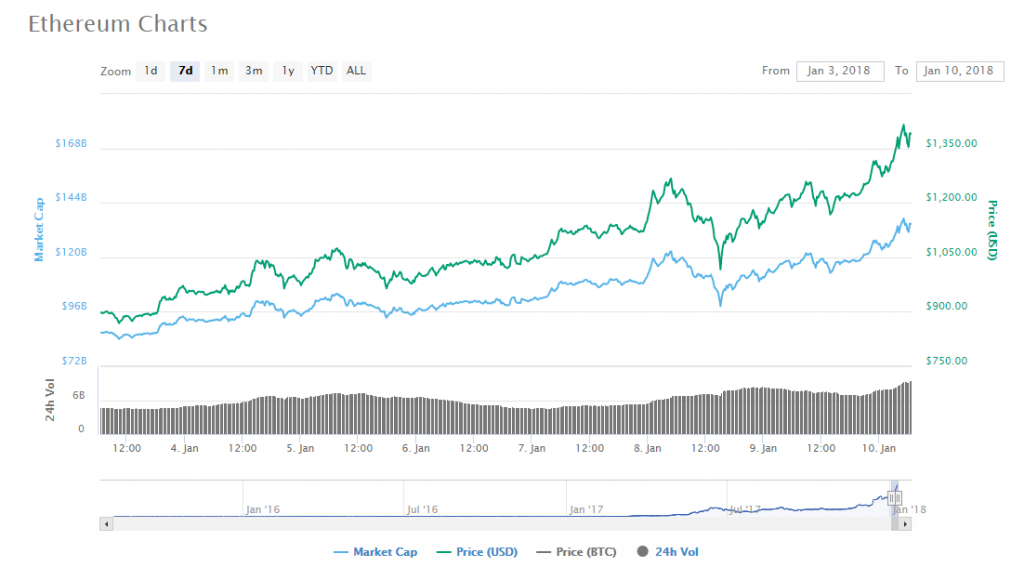Click the $1,350.00 price axis label
Screen dimensions: 1024x567
click(952, 143)
